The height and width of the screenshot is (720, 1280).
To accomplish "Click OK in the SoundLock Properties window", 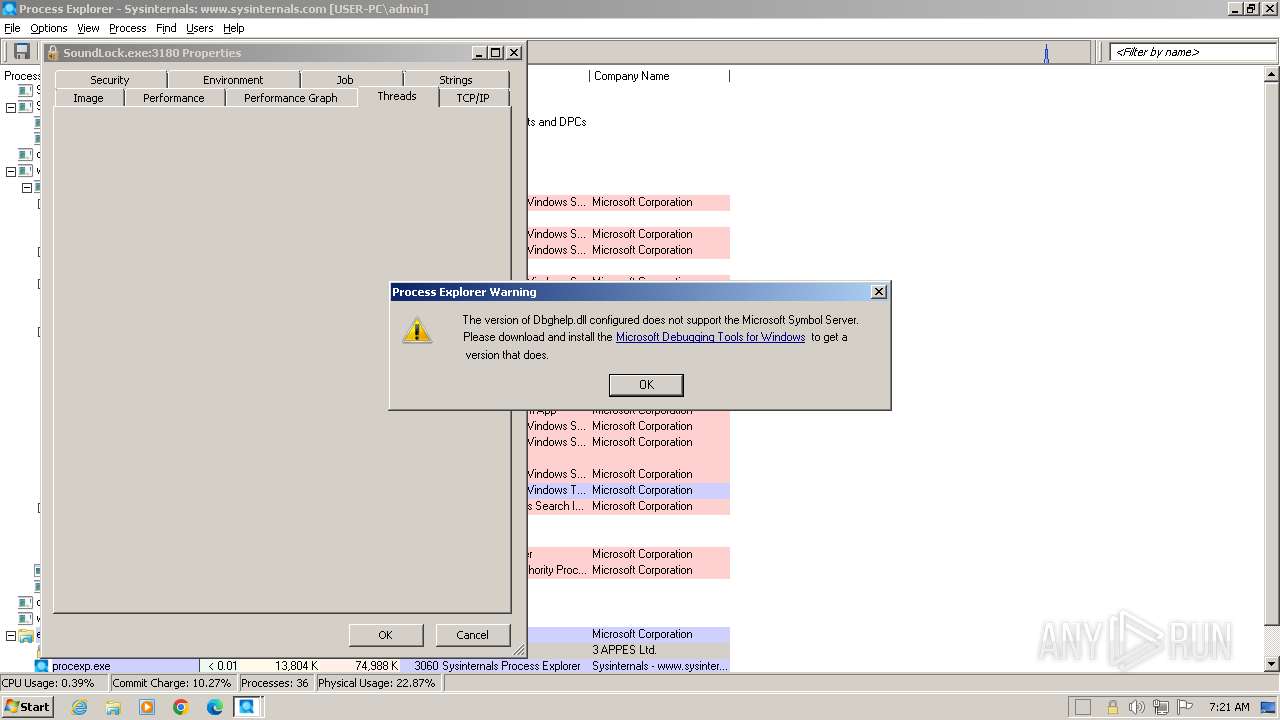I will (385, 635).
